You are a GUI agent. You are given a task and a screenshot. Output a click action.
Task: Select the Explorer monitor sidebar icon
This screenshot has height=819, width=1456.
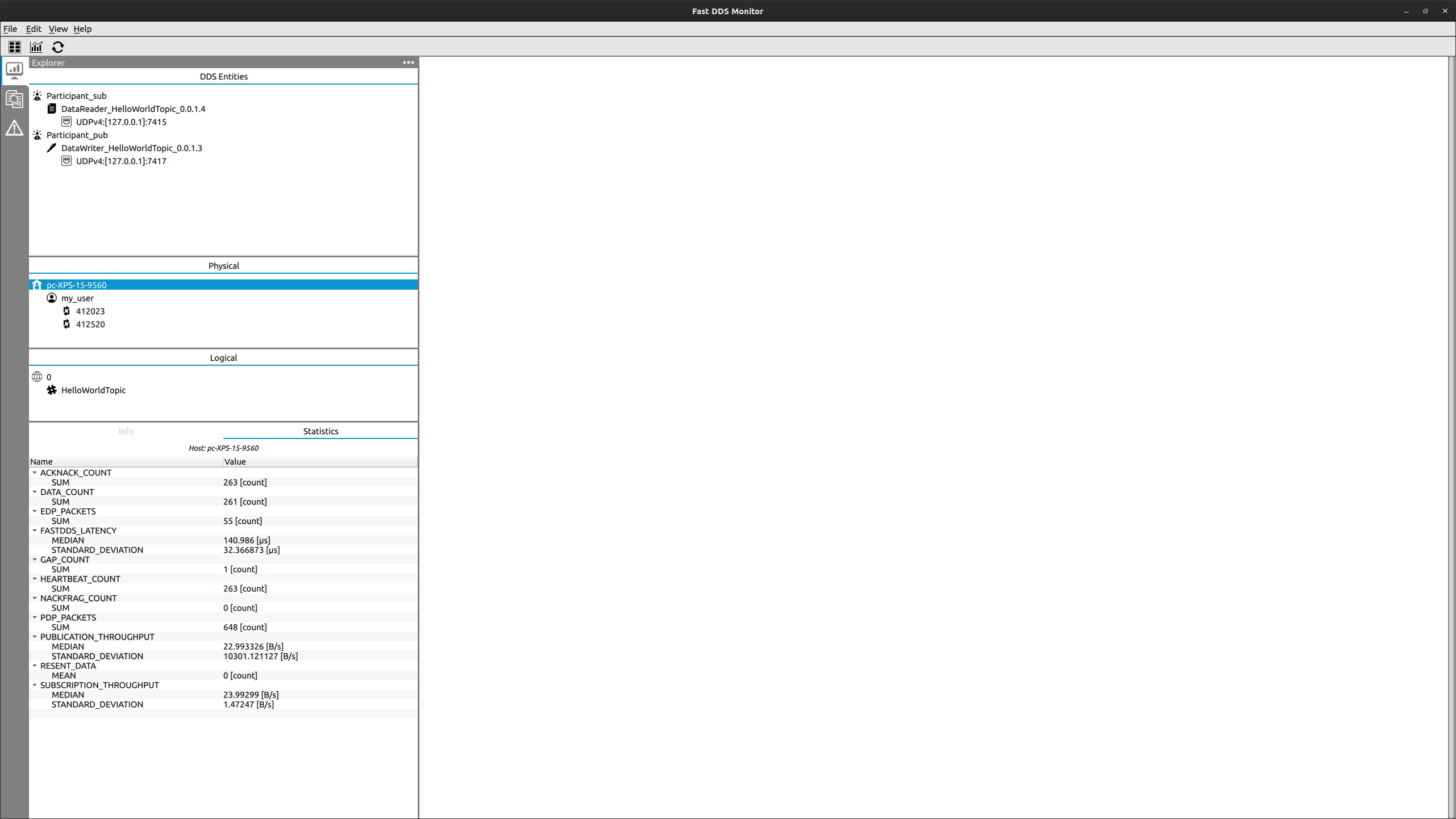[14, 70]
